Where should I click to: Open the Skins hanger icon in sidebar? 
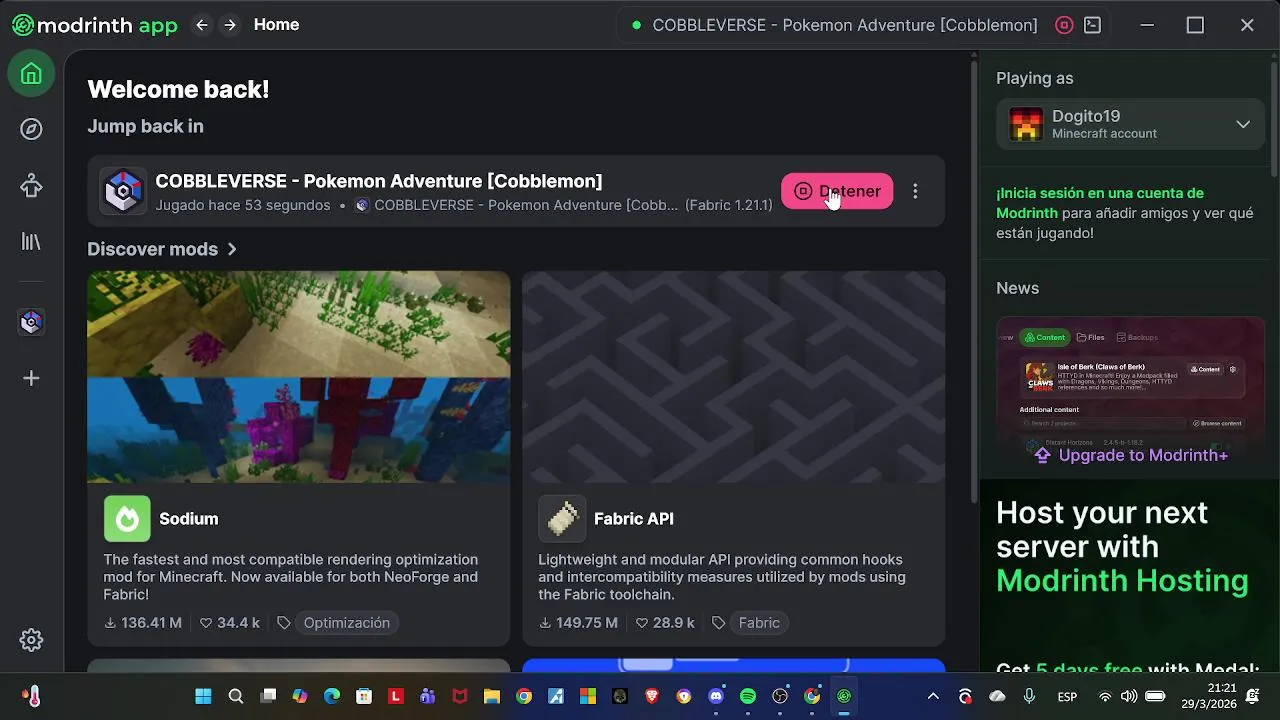[31, 185]
